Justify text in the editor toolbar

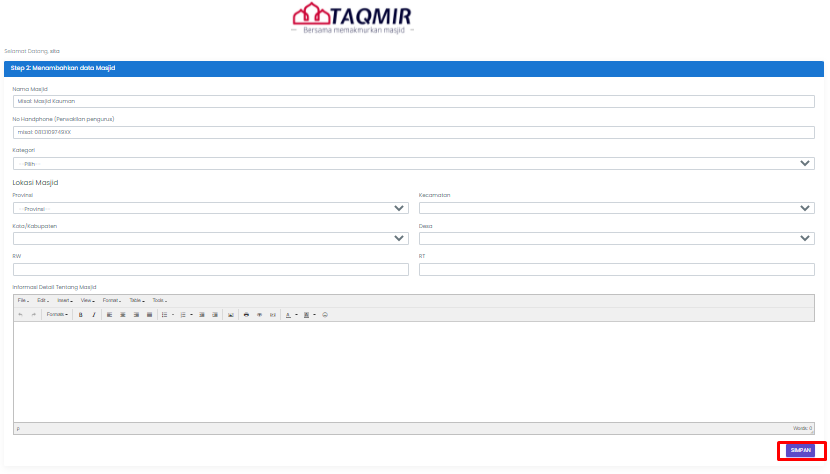[x=149, y=314]
